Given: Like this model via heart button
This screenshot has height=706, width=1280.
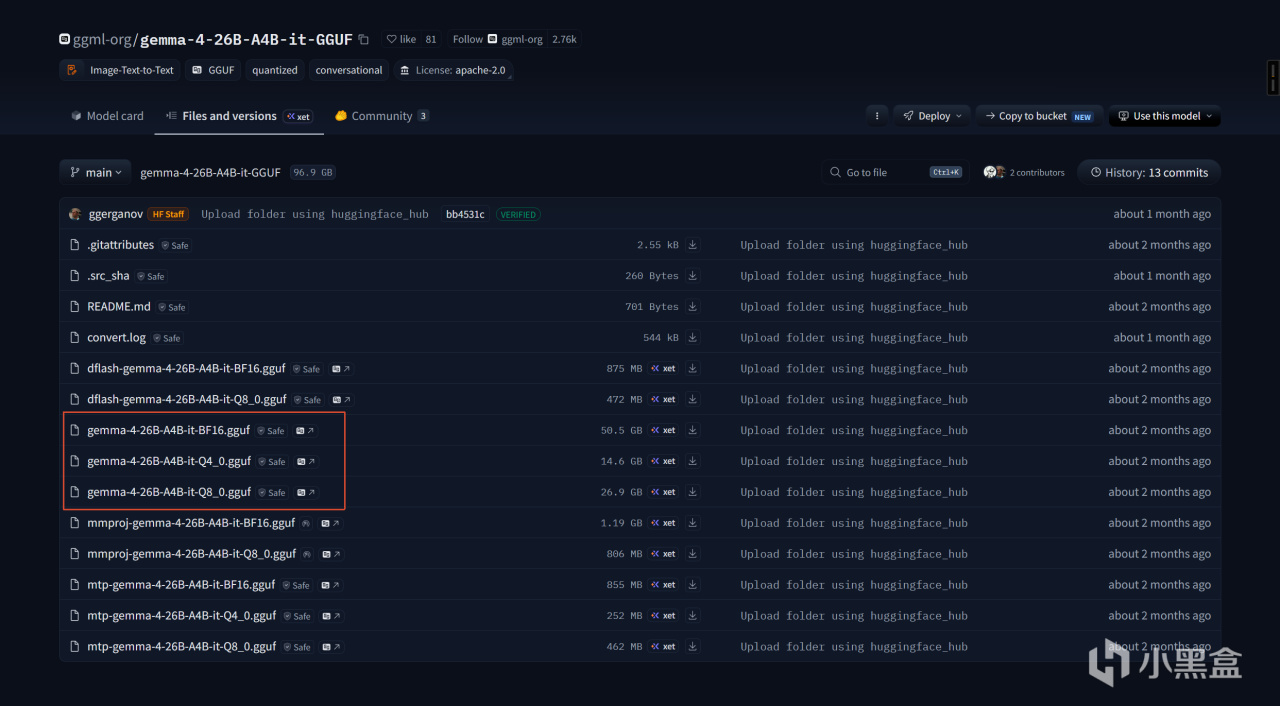Looking at the screenshot, I should coord(401,39).
